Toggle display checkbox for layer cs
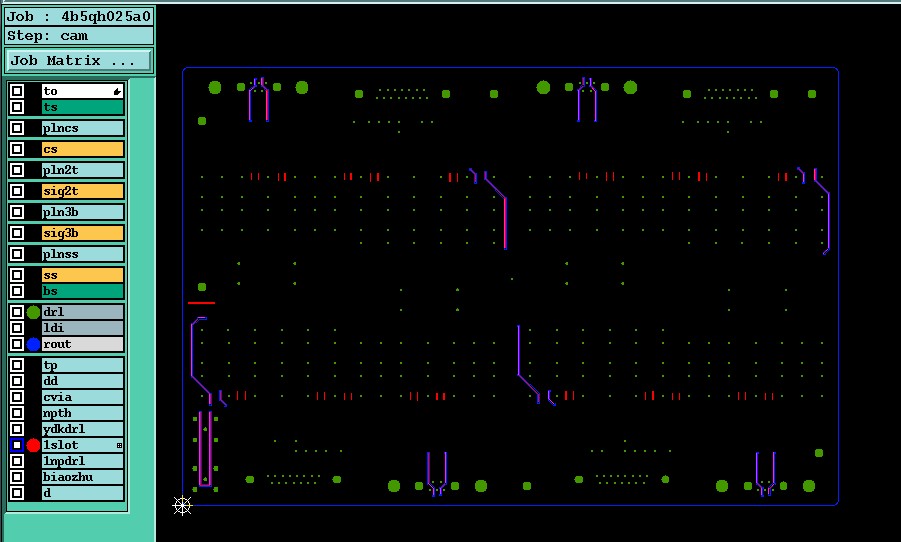 (17, 149)
